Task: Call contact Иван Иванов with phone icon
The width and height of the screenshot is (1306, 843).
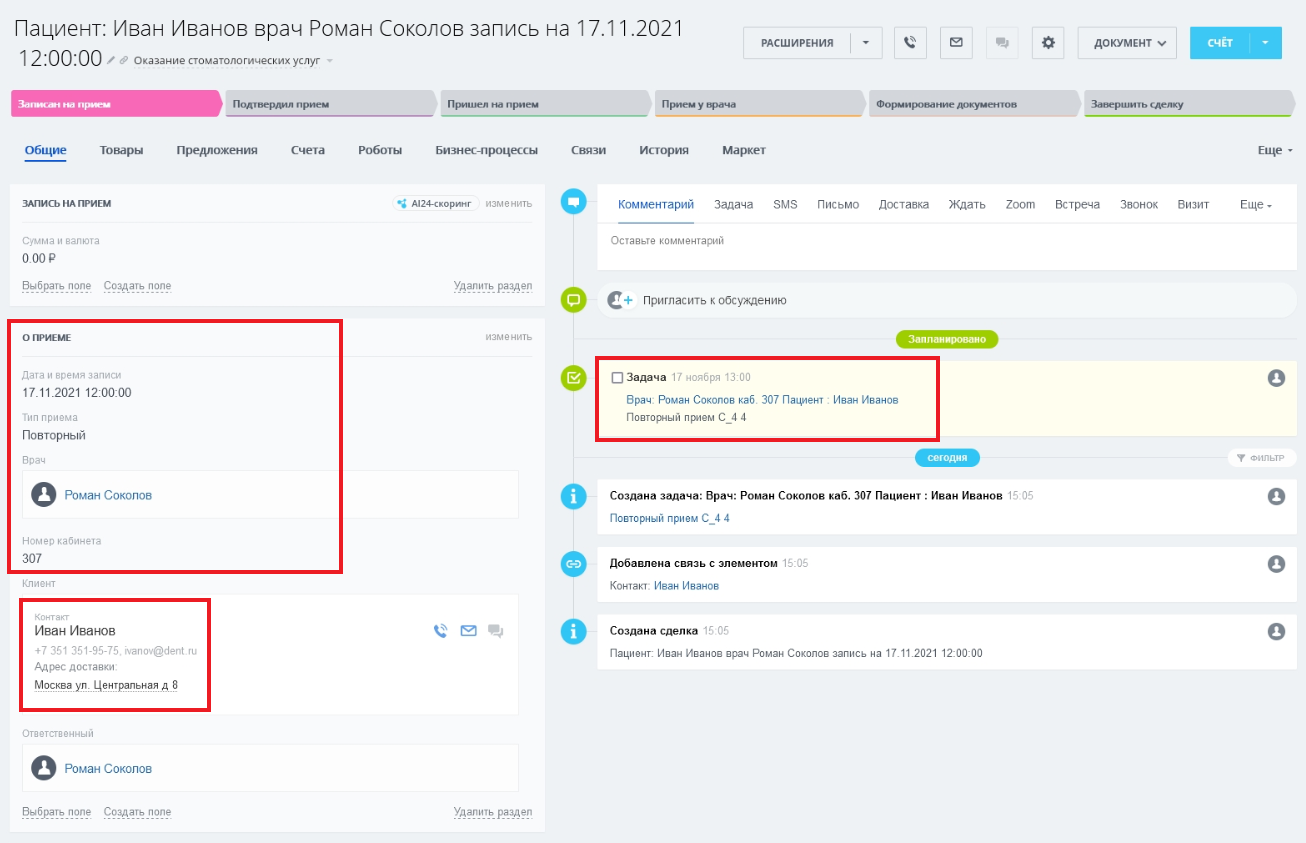Action: [441, 631]
